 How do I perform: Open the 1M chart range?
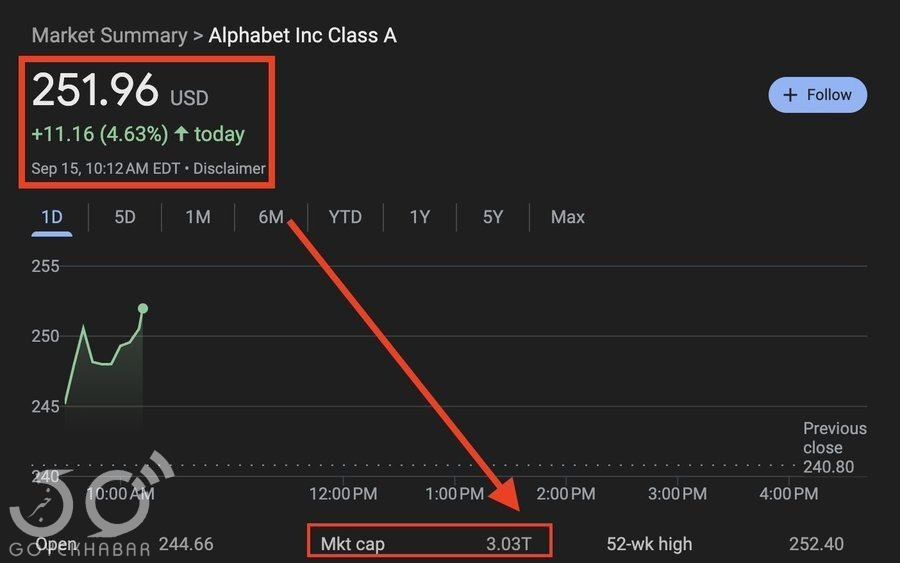(x=198, y=217)
